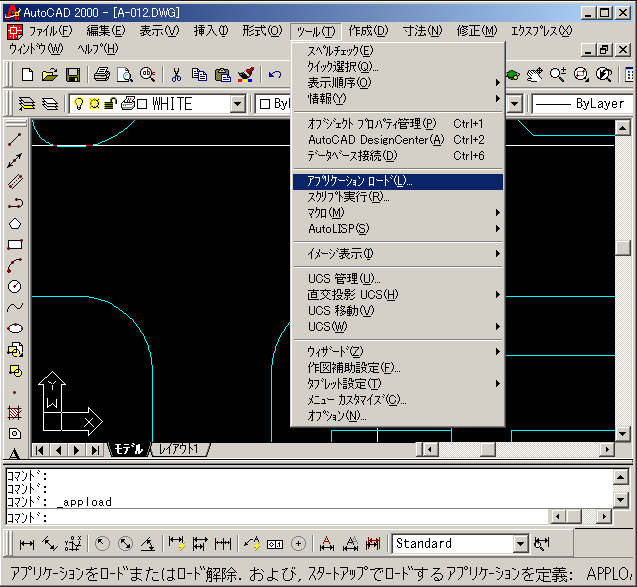Open the WHITE layer dropdown arrow
The image size is (637, 587).
(238, 104)
